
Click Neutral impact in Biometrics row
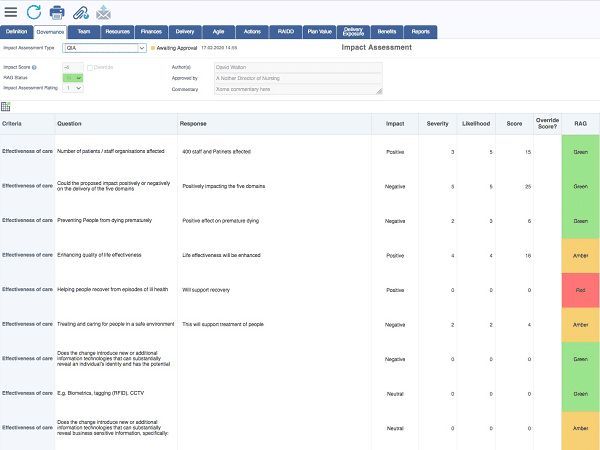point(395,394)
